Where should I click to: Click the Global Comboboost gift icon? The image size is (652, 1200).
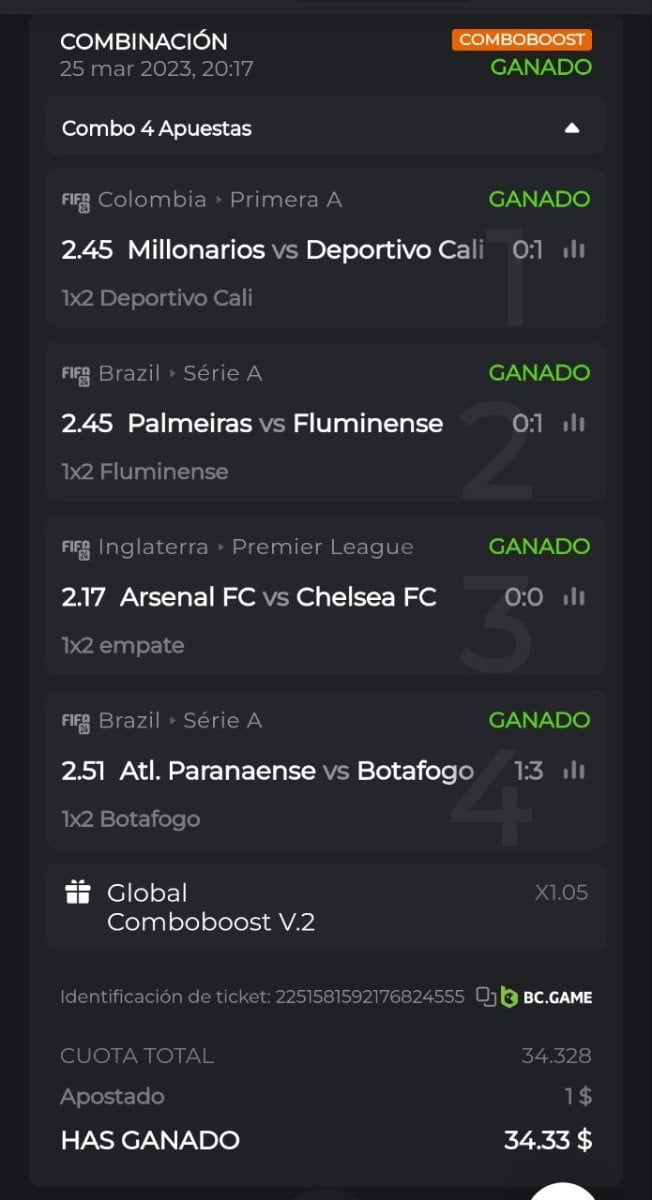(x=78, y=893)
